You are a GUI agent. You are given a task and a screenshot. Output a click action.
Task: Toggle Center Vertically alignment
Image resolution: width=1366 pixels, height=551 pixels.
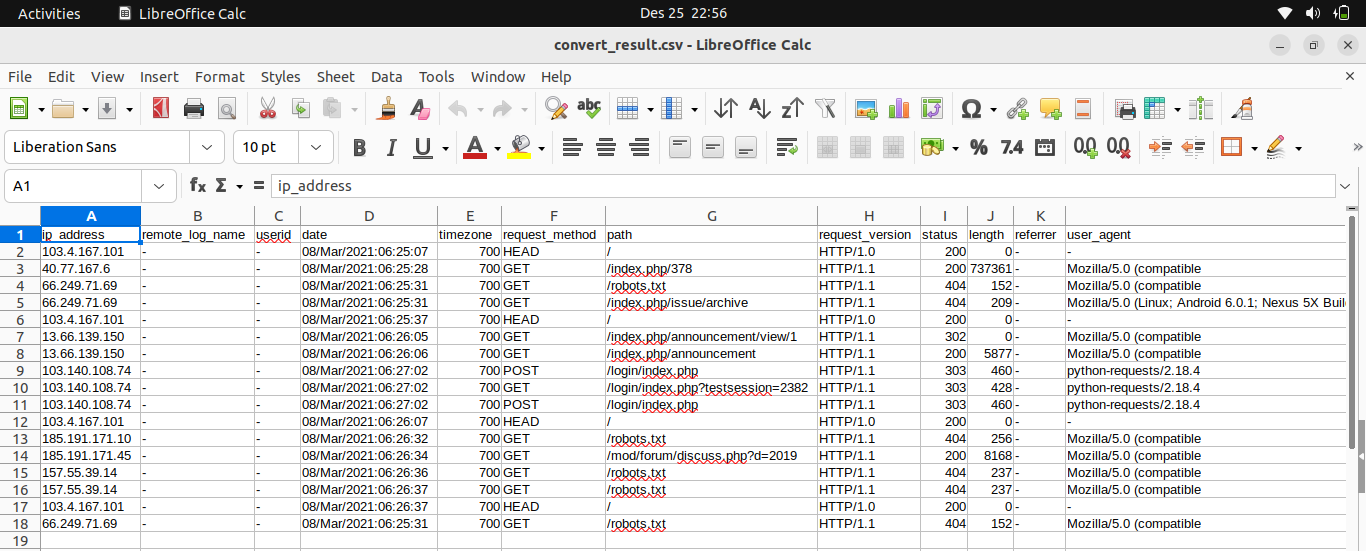[713, 147]
